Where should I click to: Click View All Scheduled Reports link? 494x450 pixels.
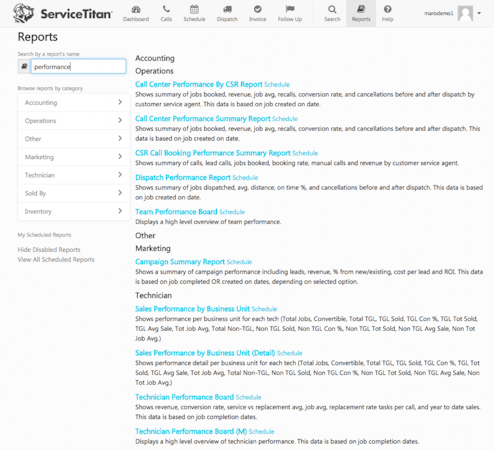click(x=56, y=259)
